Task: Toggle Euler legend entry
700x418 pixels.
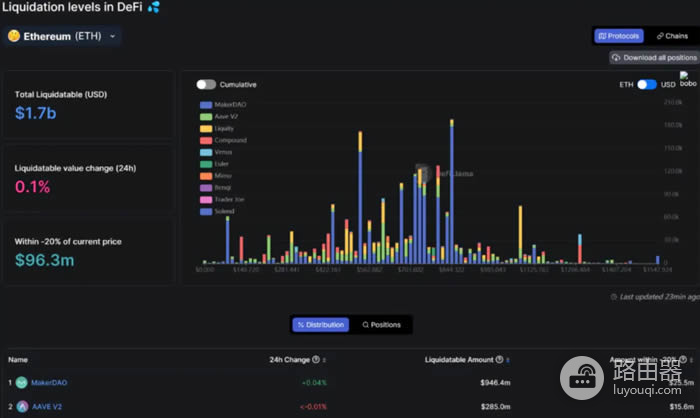Action: coord(214,164)
